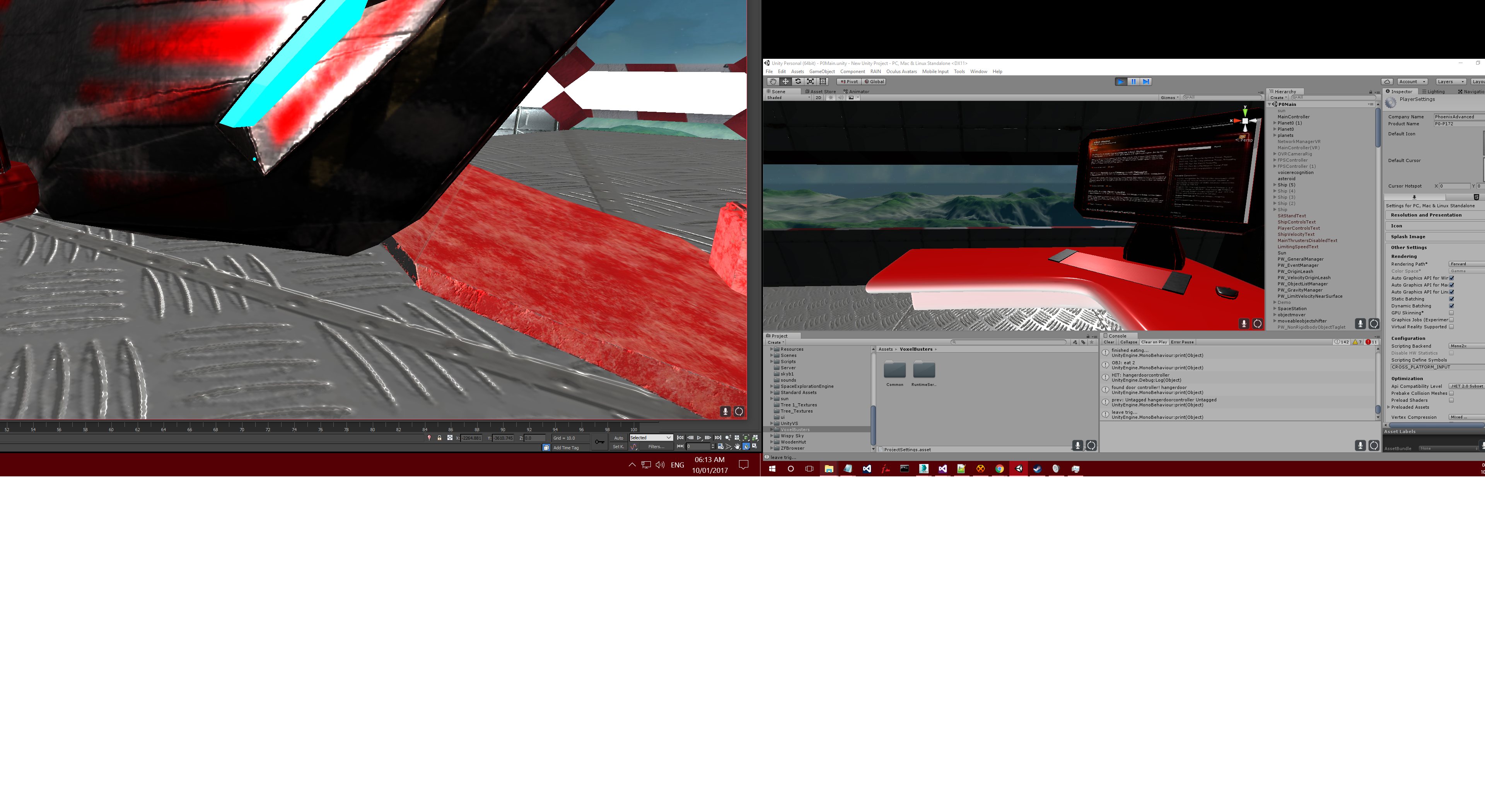Select the Rotate tool
This screenshot has height=812, width=1485.
click(798, 81)
